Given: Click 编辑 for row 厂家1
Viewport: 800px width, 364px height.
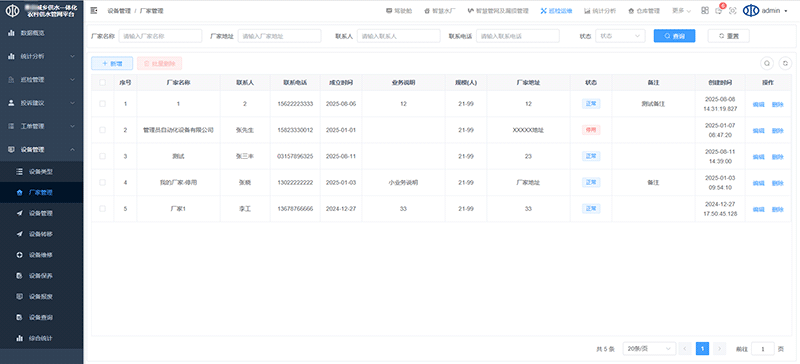Looking at the screenshot, I should coord(759,209).
